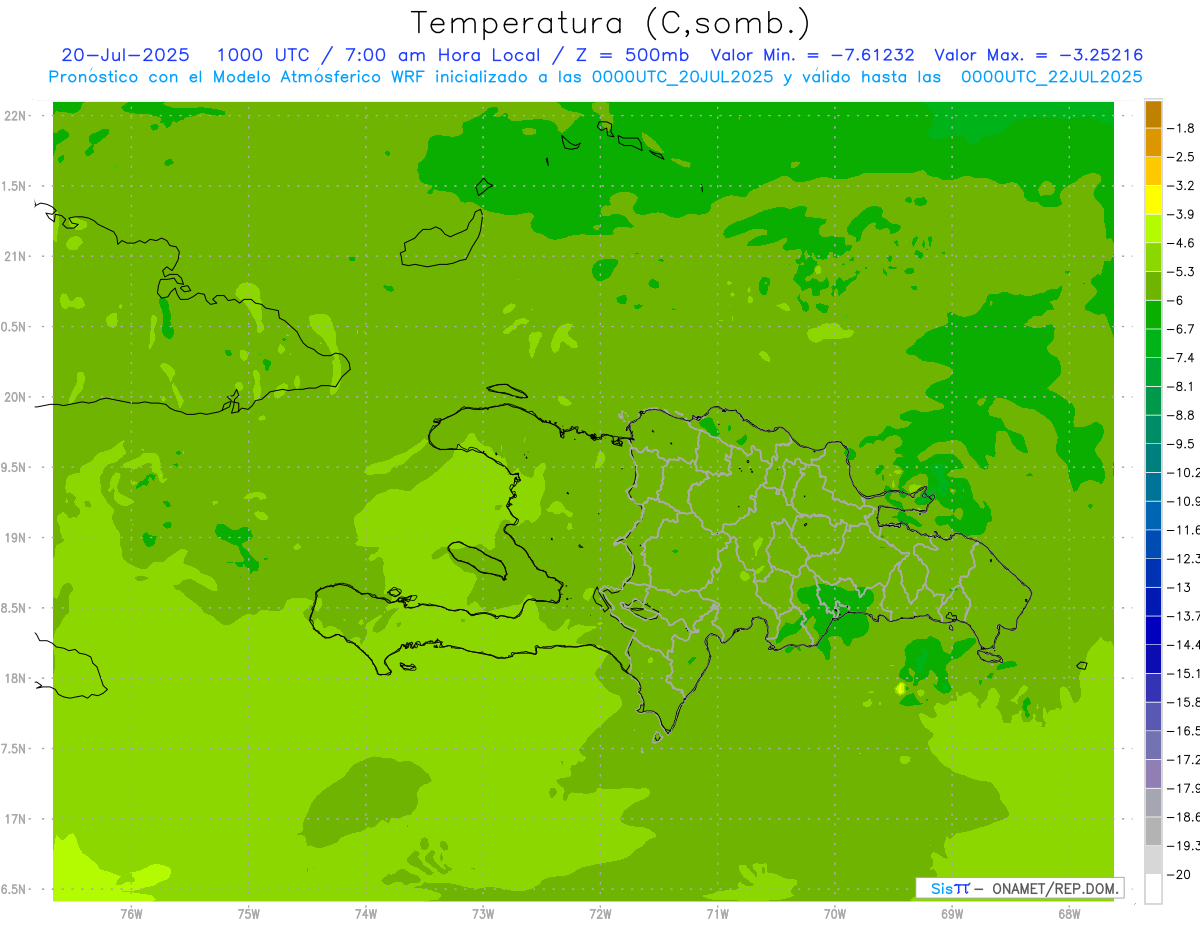1200x927 pixels.
Task: Click the '70W' longitude label
Action: [x=835, y=913]
